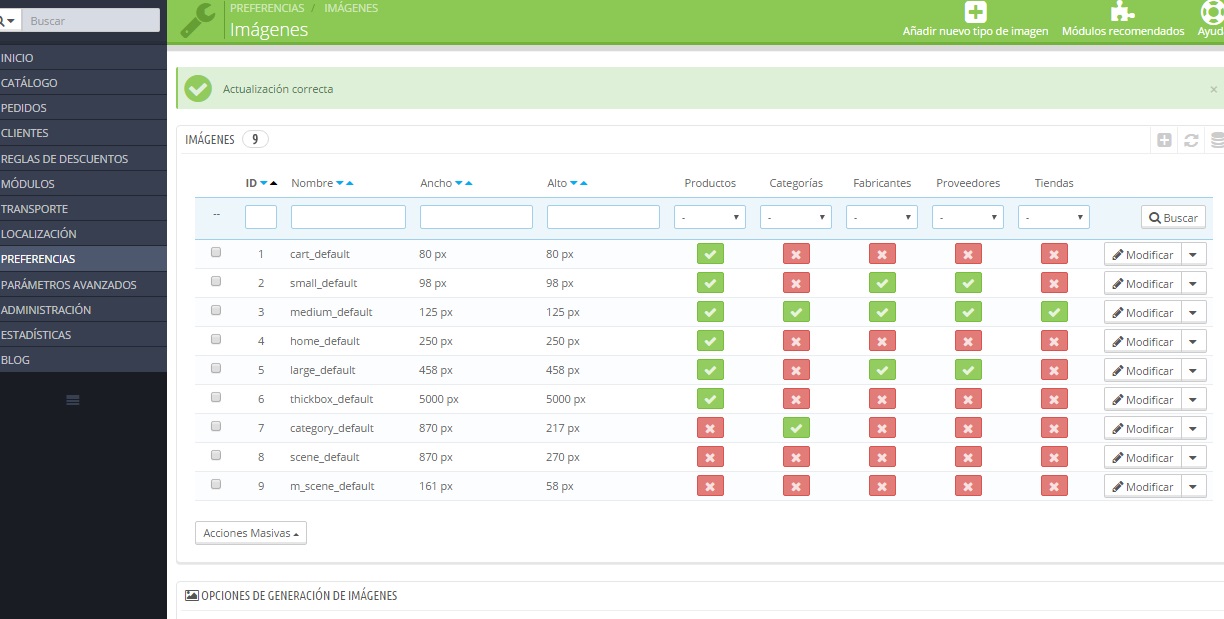Collapse sidebar using the hamburger icon
The height and width of the screenshot is (619, 1224).
pyautogui.click(x=73, y=400)
